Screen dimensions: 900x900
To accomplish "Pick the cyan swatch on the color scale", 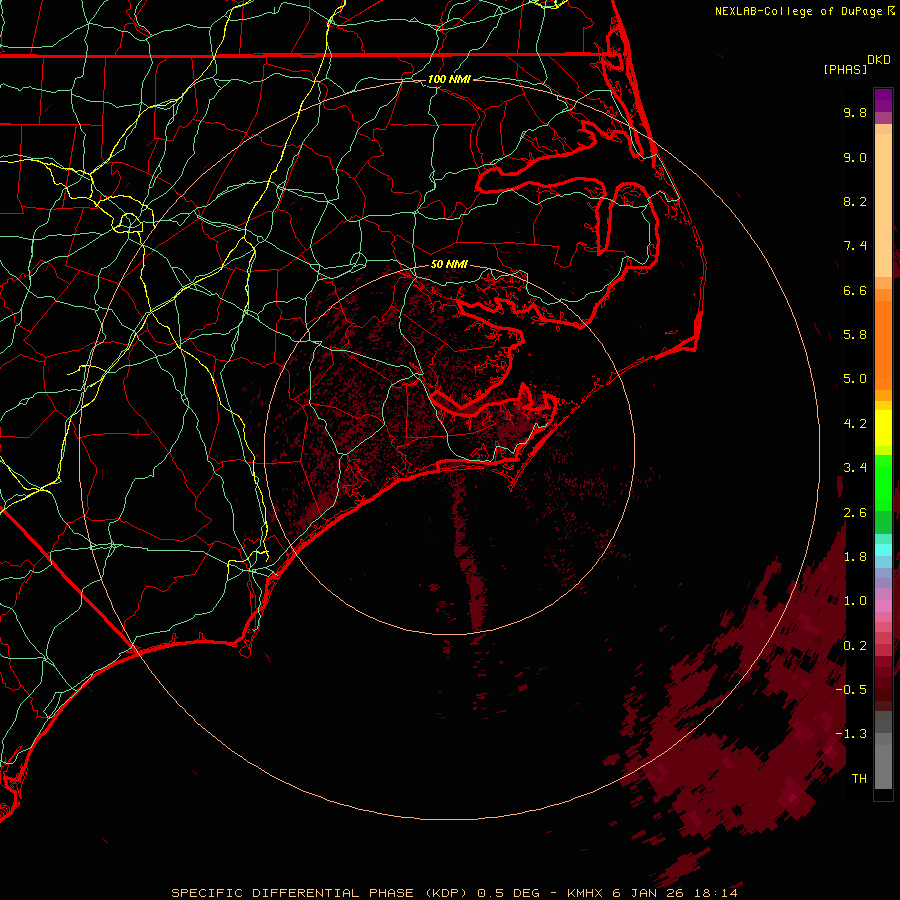I will point(883,550).
